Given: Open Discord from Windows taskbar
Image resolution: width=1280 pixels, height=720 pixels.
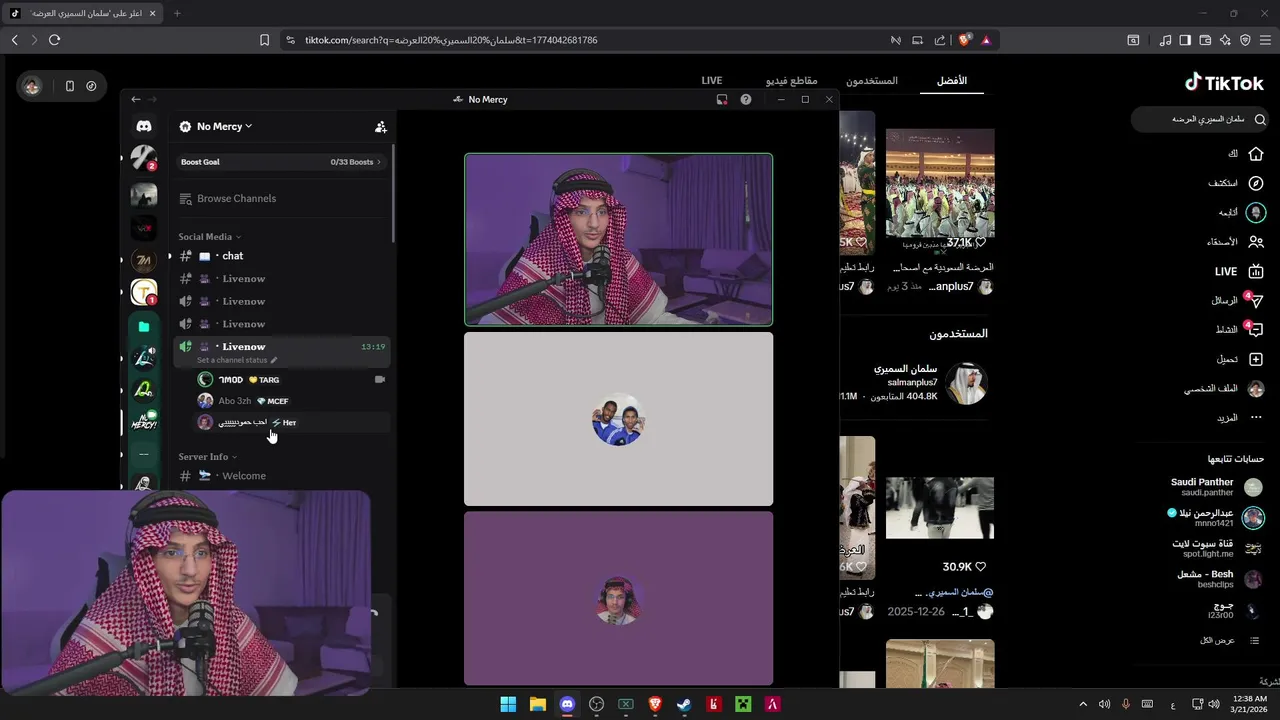Looking at the screenshot, I should pyautogui.click(x=567, y=704).
